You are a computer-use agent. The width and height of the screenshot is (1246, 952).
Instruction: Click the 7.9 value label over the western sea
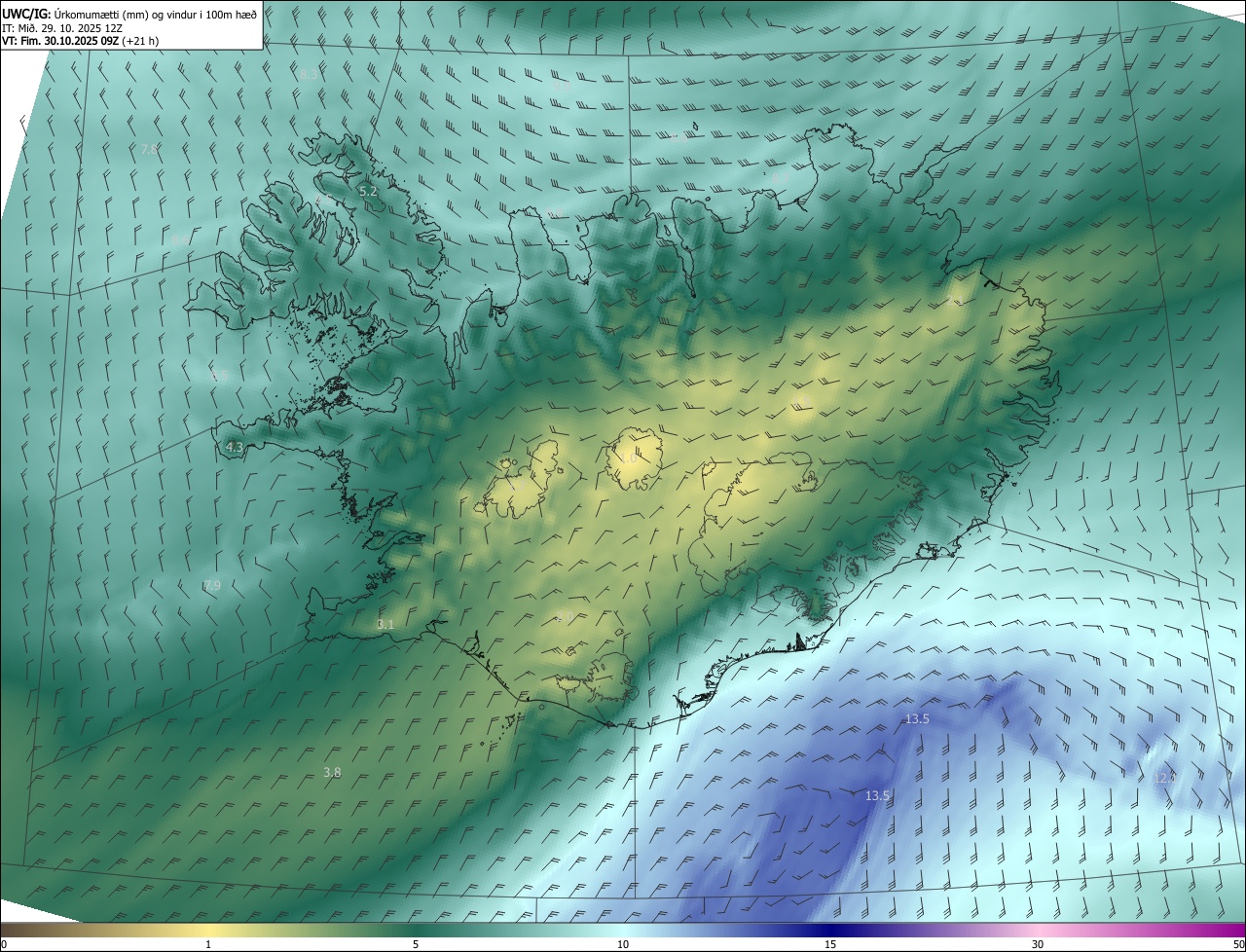[212, 586]
